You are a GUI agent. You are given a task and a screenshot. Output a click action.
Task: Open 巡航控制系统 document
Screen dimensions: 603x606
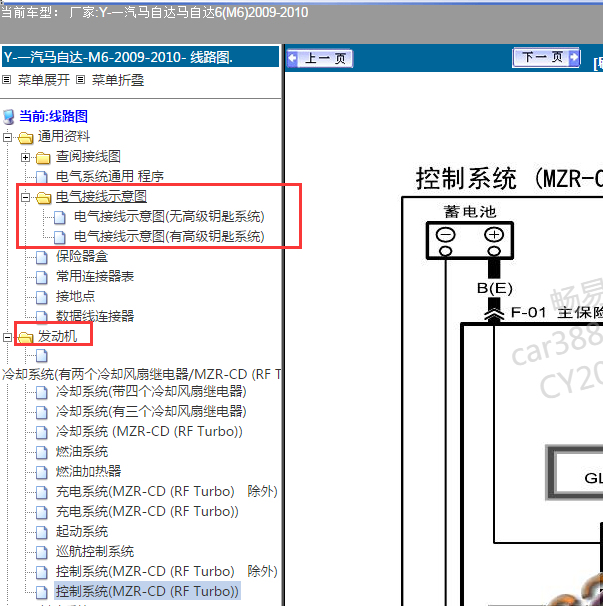click(95, 552)
